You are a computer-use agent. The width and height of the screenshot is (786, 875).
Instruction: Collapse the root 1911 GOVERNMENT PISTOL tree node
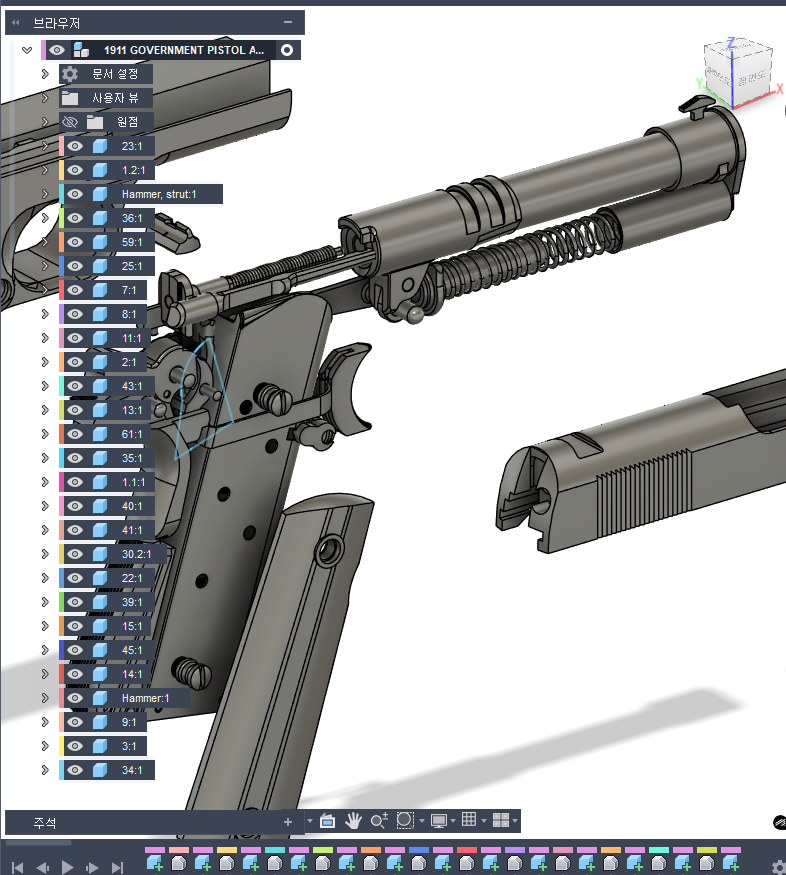27,50
